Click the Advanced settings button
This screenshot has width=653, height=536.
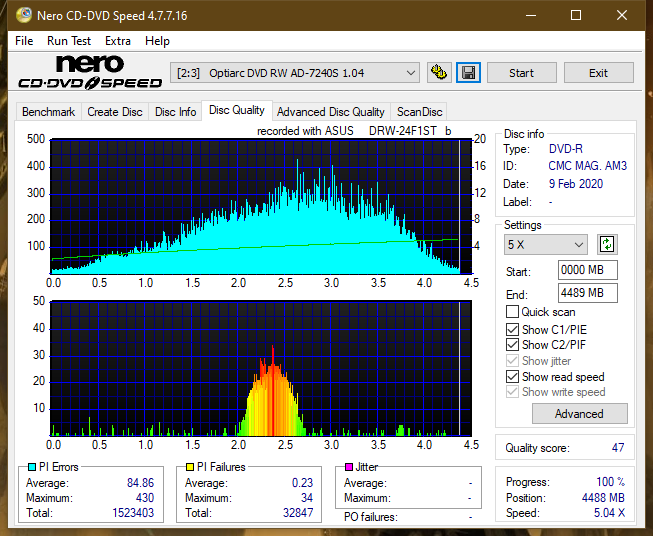click(579, 414)
